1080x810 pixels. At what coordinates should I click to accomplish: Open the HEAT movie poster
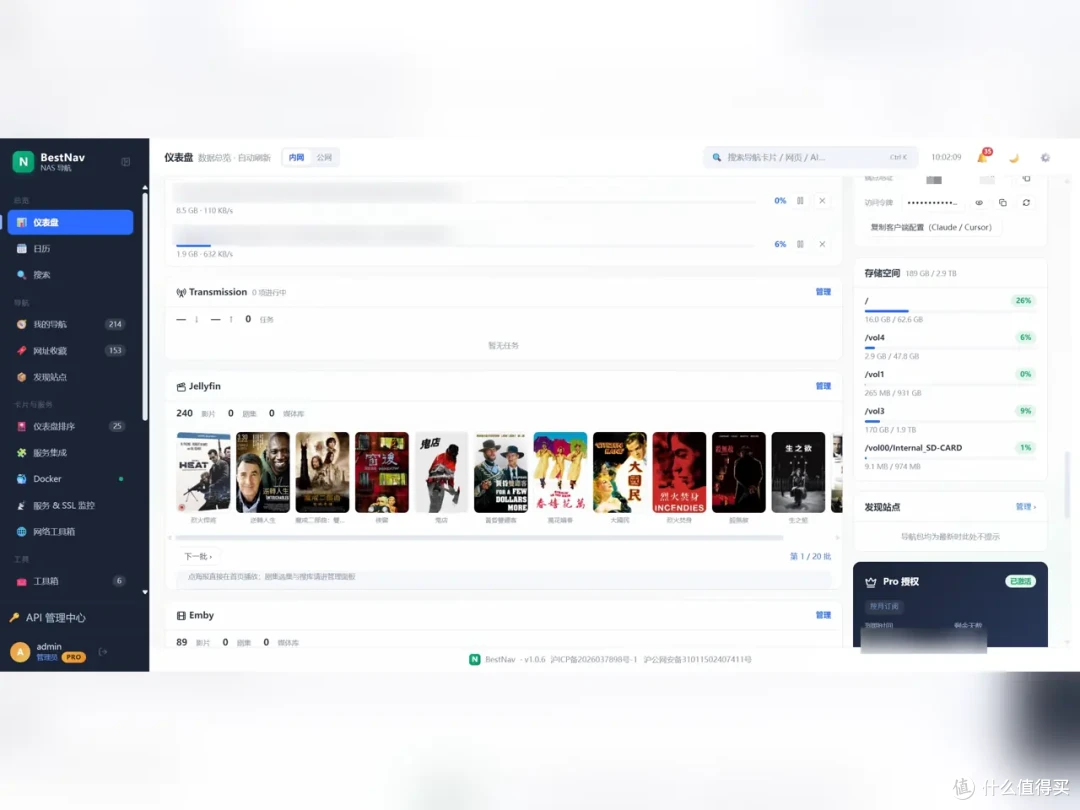203,472
